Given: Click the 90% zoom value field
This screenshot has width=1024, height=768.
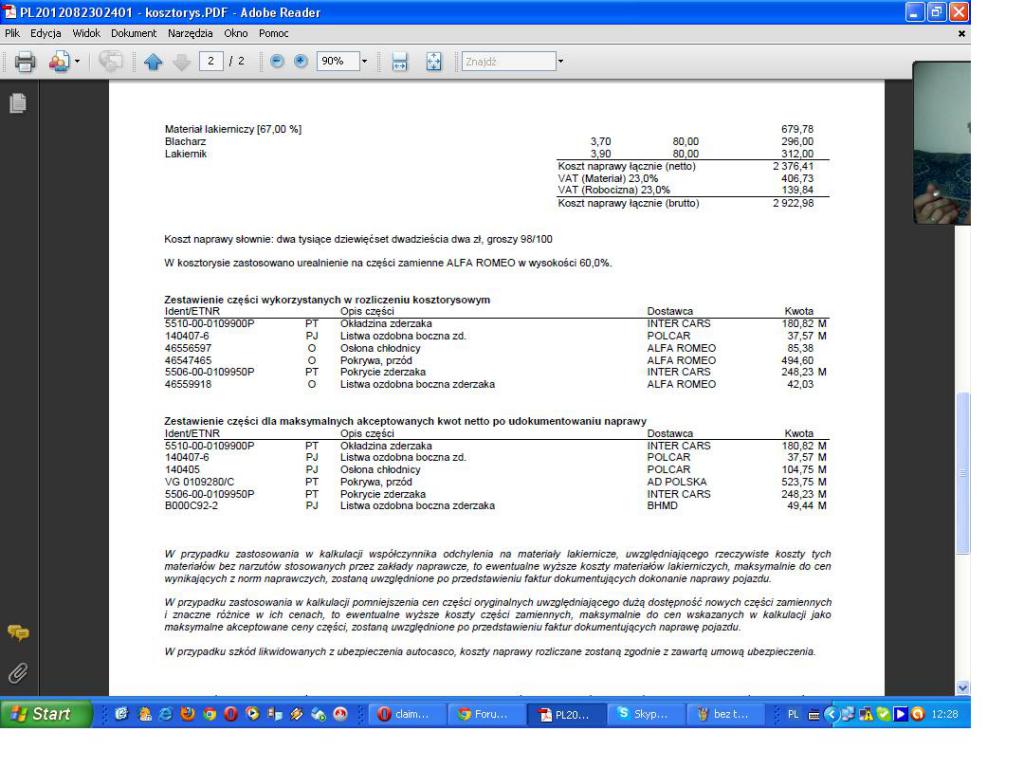Looking at the screenshot, I should (338, 61).
